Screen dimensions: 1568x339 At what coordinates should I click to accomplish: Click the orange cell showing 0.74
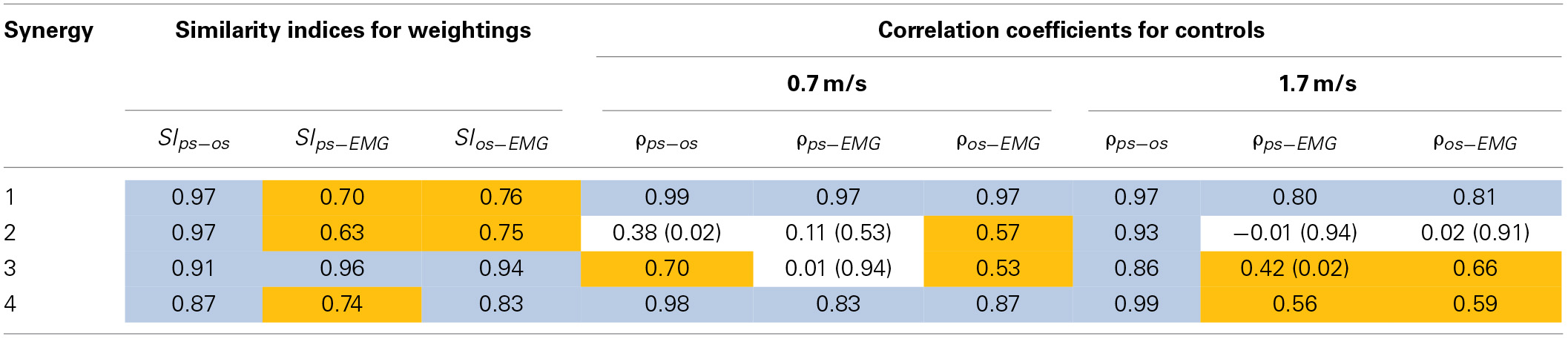coord(342,304)
